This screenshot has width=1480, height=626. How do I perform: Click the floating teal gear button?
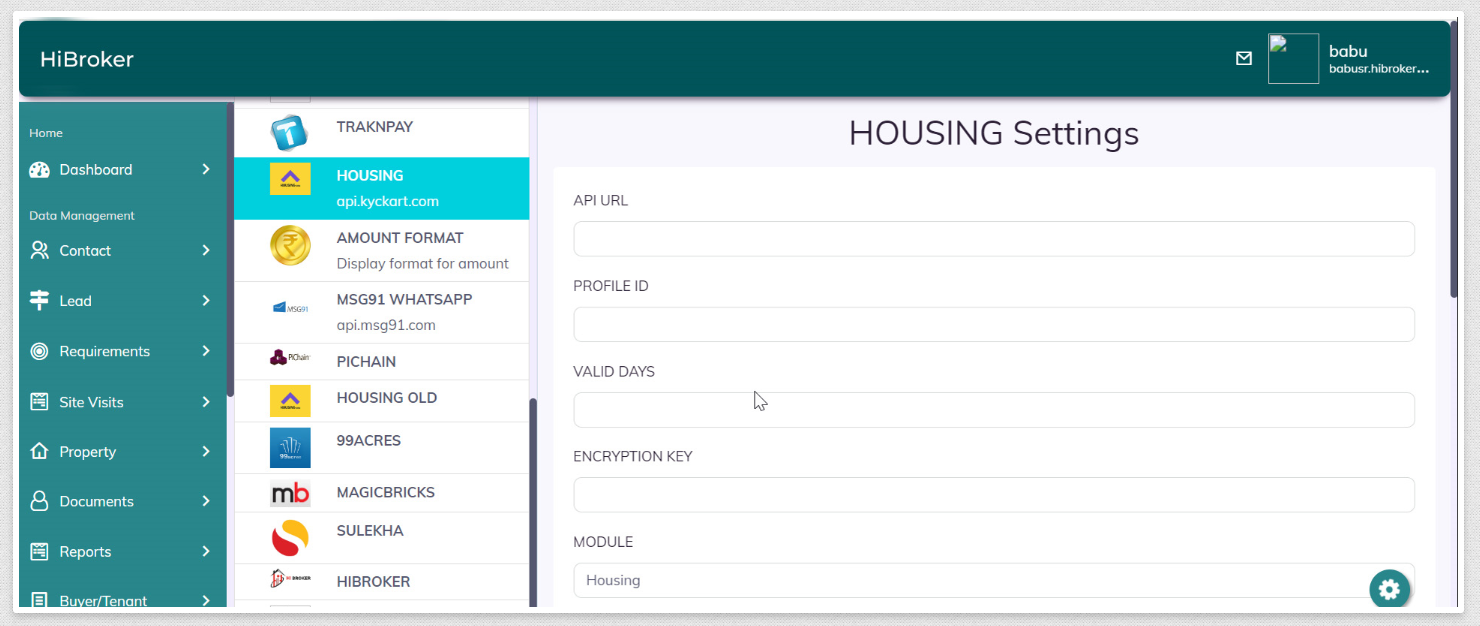coord(1389,589)
